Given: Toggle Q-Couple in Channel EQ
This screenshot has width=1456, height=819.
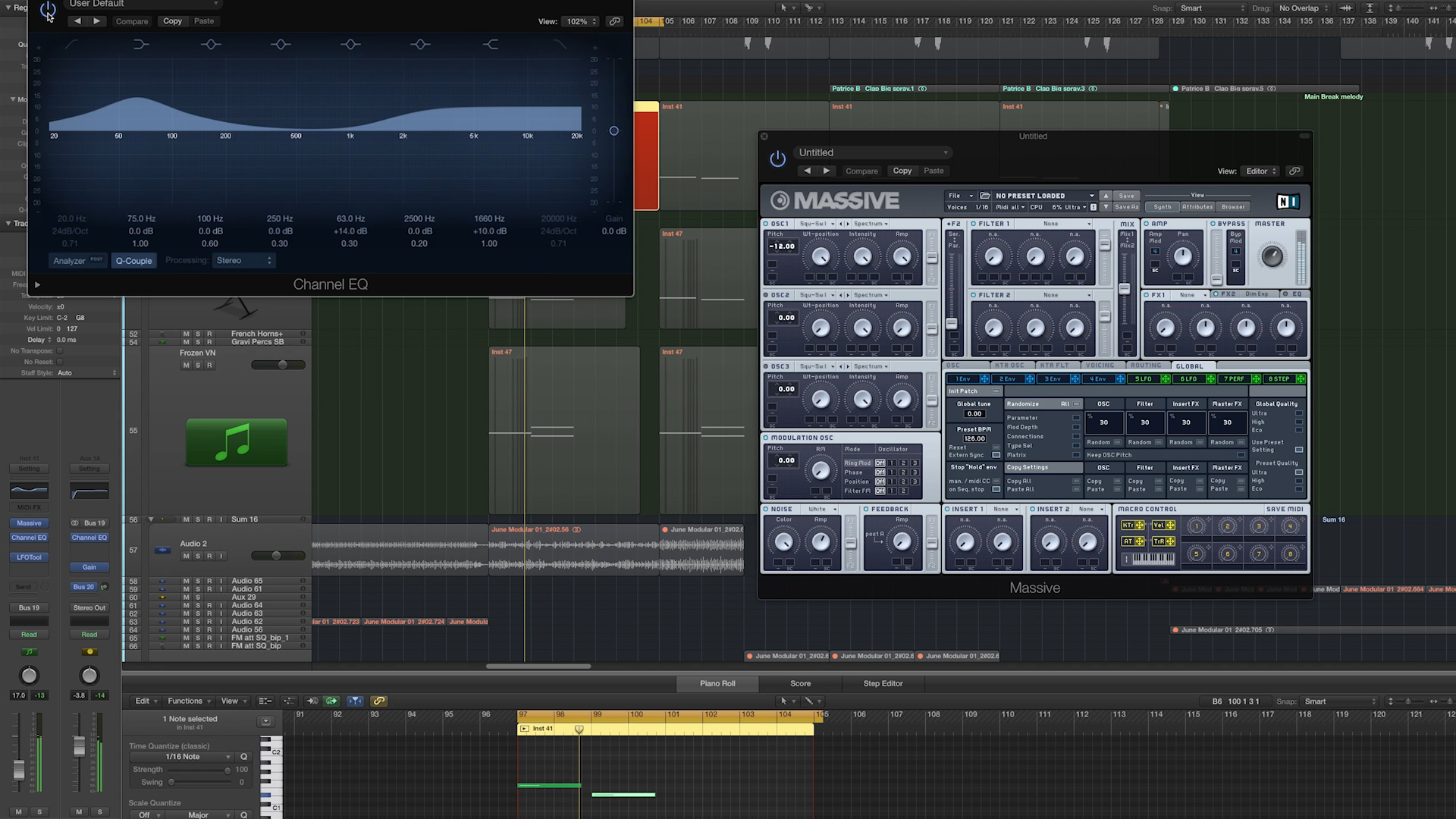Looking at the screenshot, I should point(133,261).
